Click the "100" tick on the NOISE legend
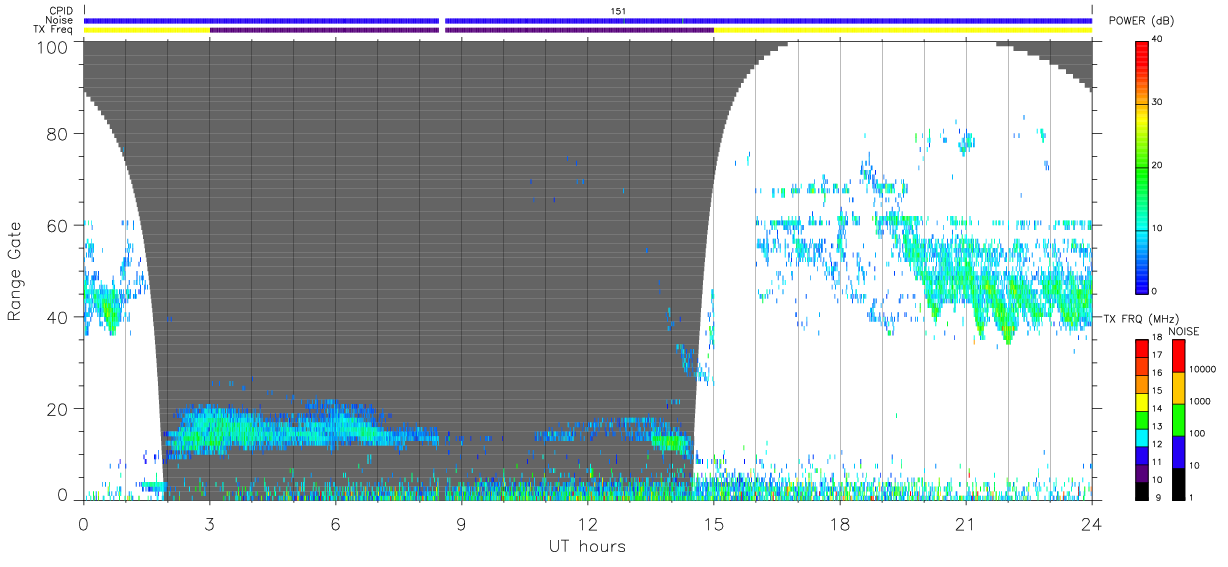Screen dimensions: 1228x567 [x=1196, y=433]
